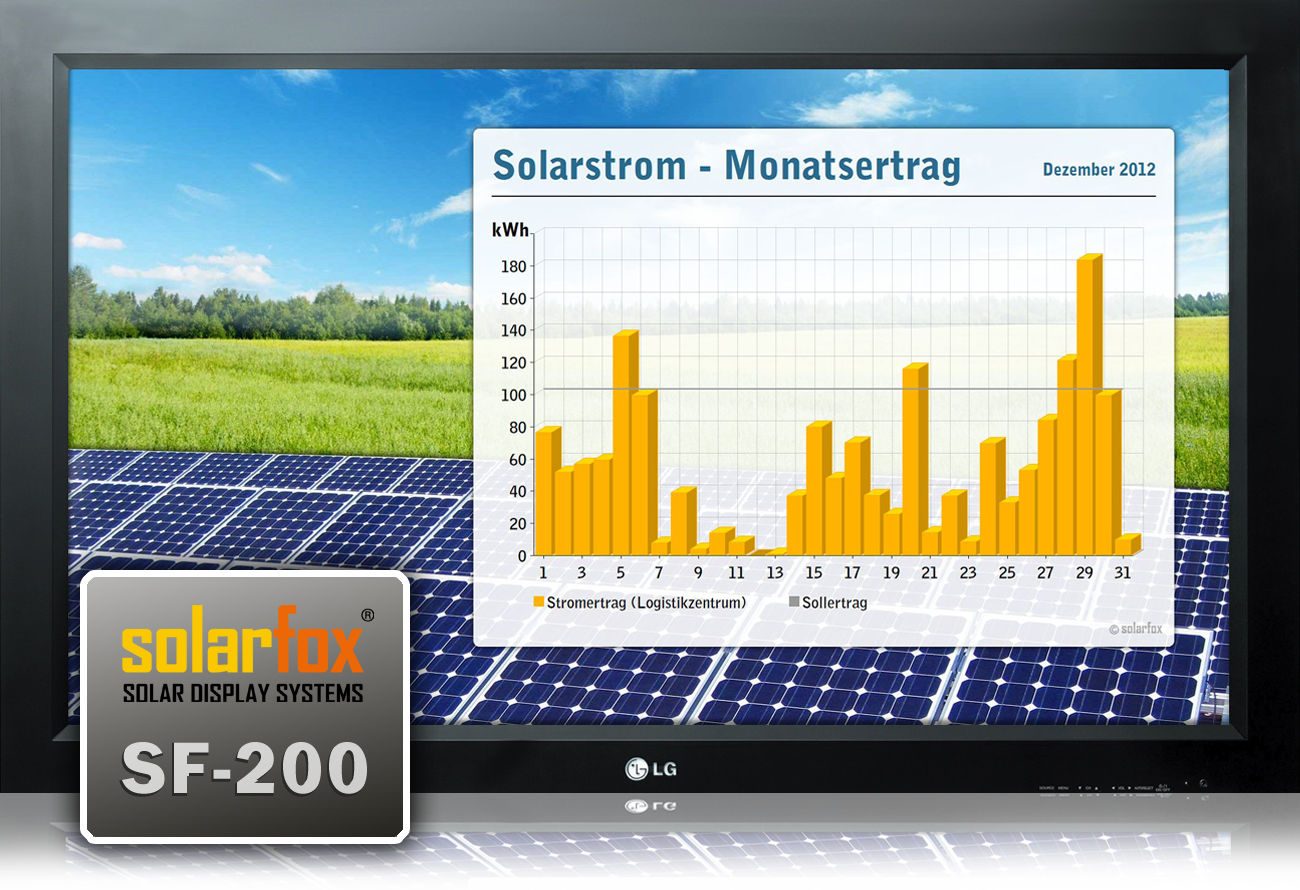Click the y-axis value '180'

tap(516, 266)
